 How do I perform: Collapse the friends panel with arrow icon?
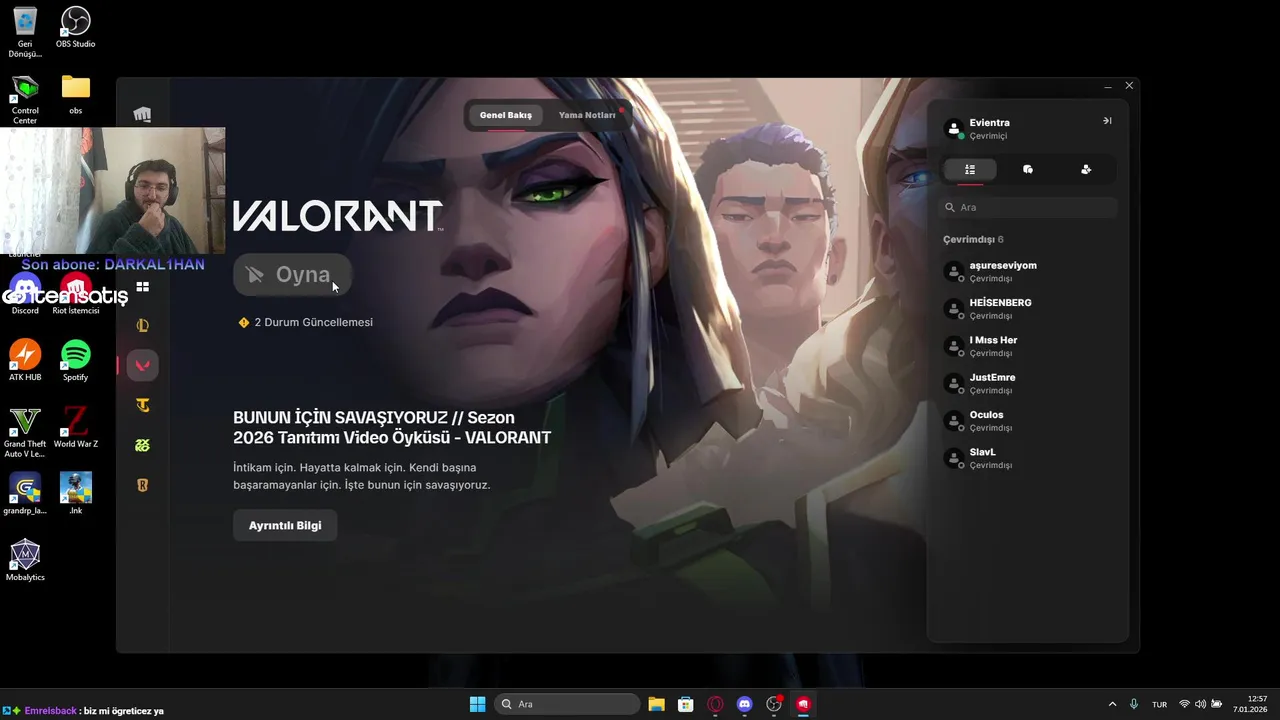(x=1107, y=121)
